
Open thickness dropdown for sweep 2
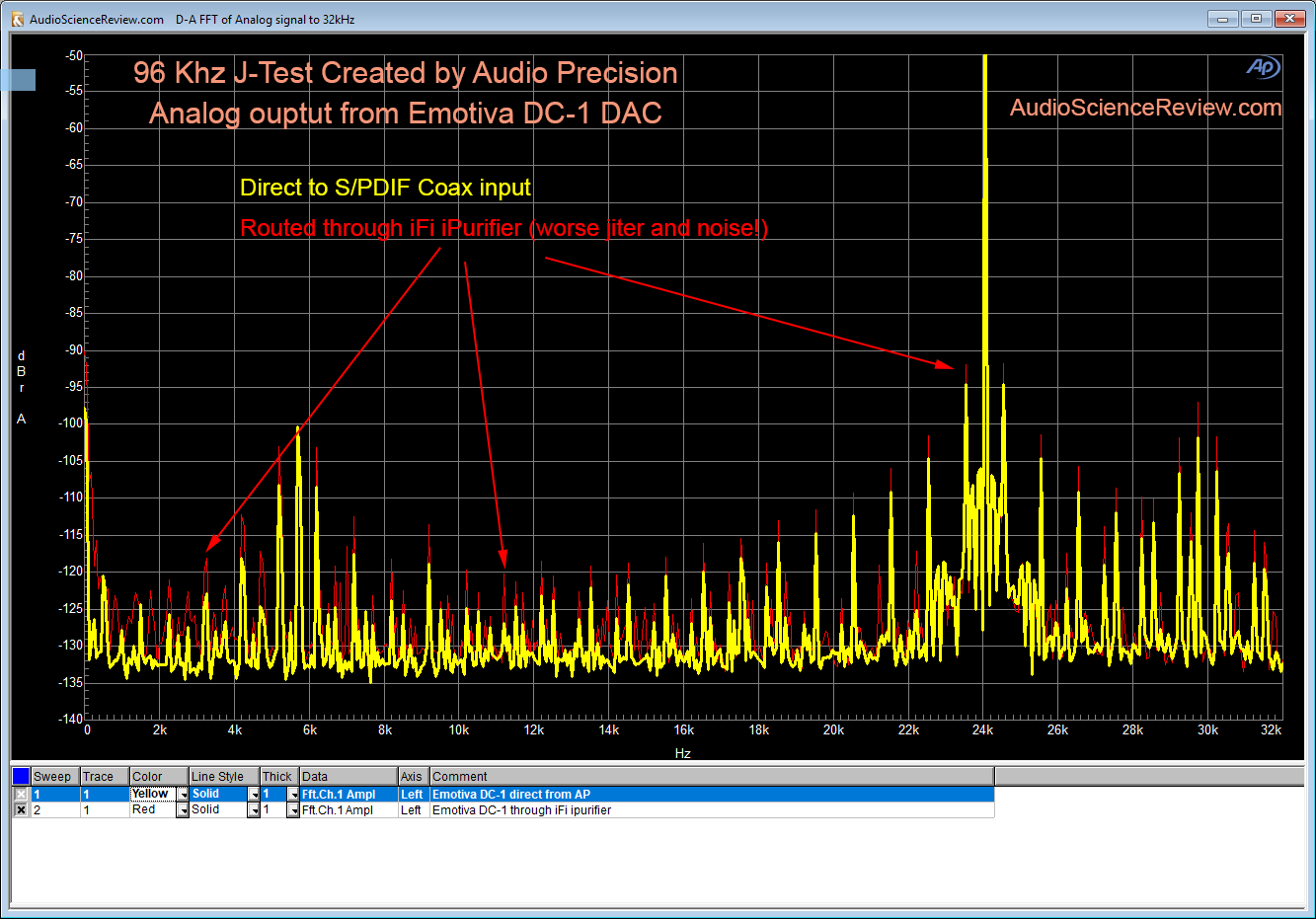(x=293, y=810)
